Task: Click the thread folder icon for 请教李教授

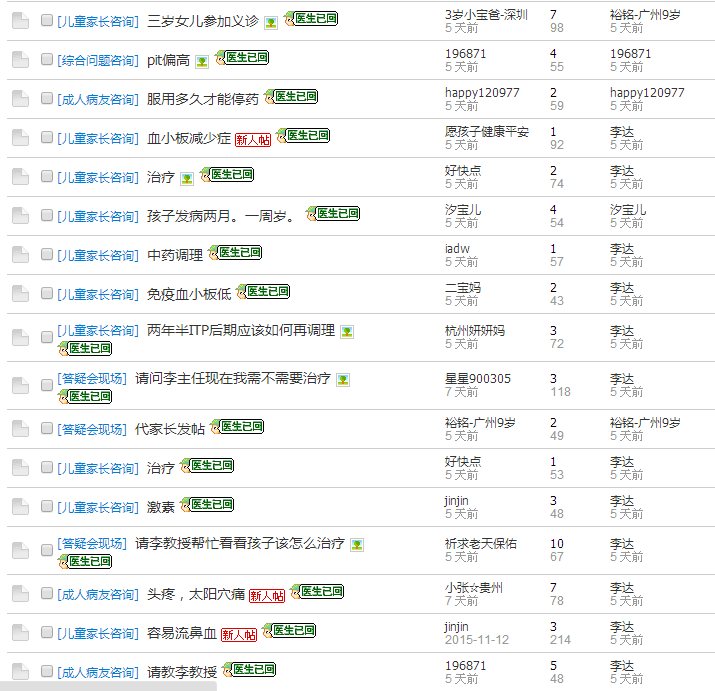Action: click(21, 672)
